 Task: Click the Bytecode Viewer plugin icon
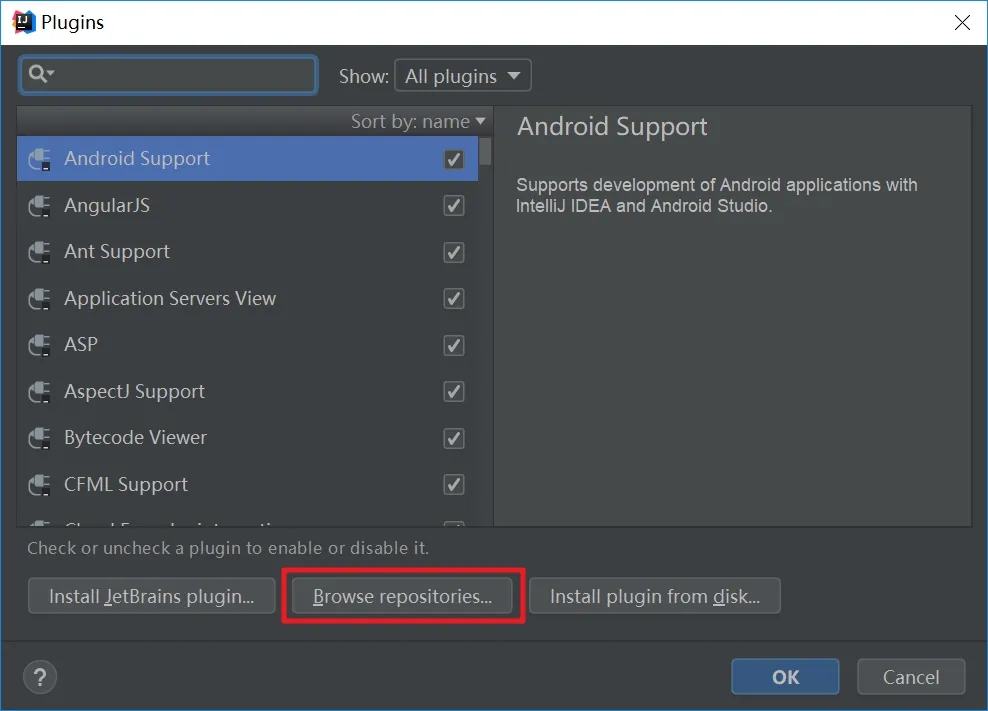[x=40, y=438]
